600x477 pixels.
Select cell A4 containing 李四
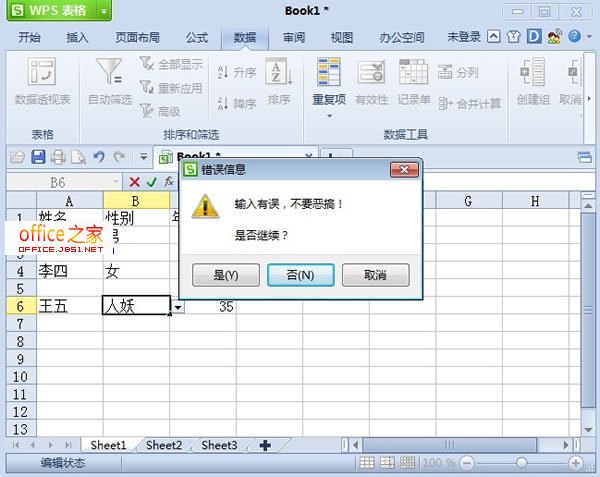pyautogui.click(x=70, y=271)
